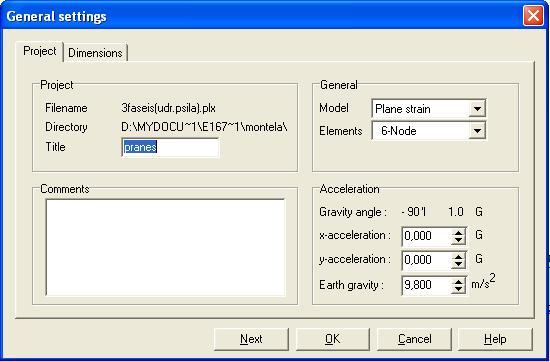This screenshot has height=362, width=550.
Task: Select the Project tab
Action: [x=39, y=51]
